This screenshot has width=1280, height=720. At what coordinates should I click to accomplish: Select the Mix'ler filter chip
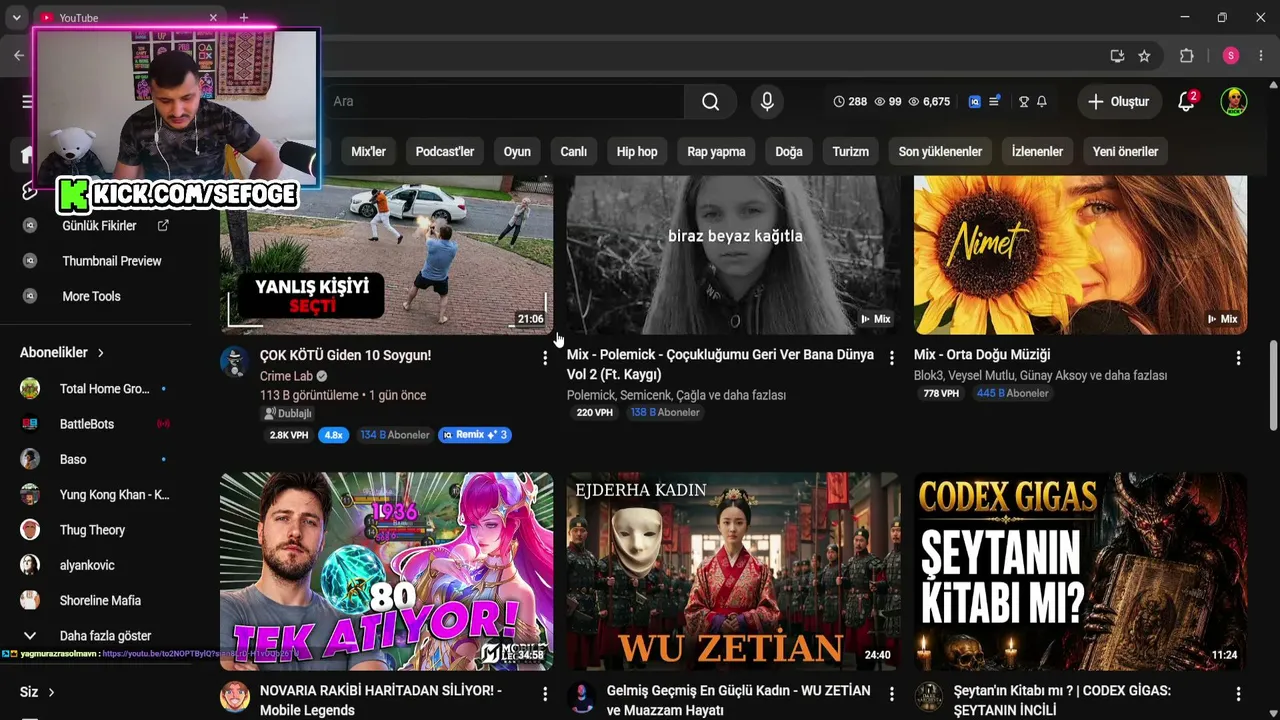pyautogui.click(x=368, y=152)
